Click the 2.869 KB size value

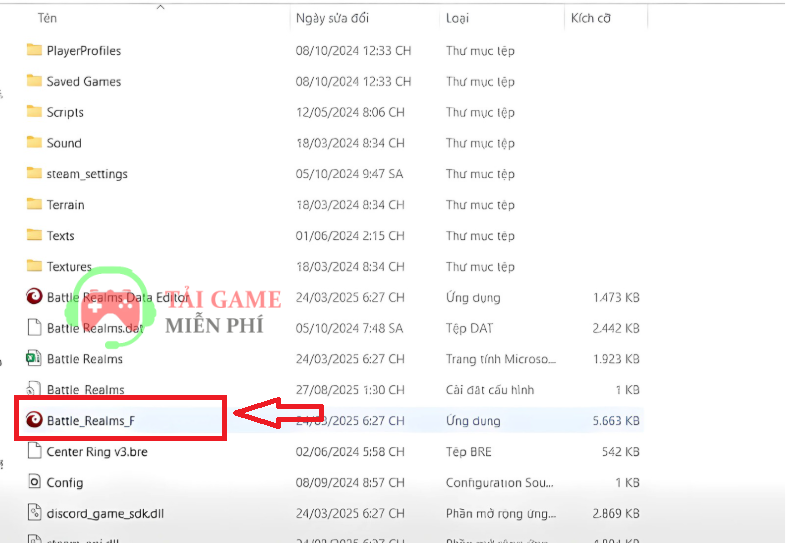[x=616, y=514]
